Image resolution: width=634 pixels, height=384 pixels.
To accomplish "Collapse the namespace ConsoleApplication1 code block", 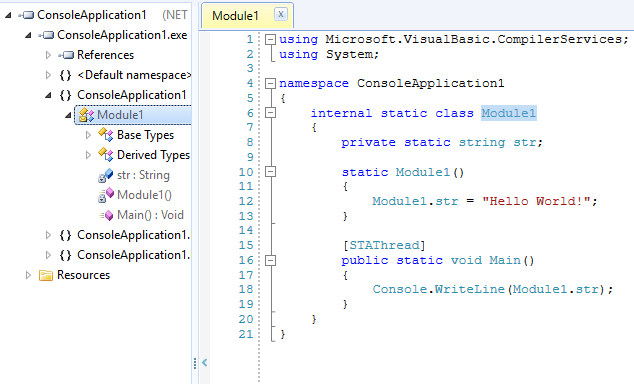I will pyautogui.click(x=270, y=84).
